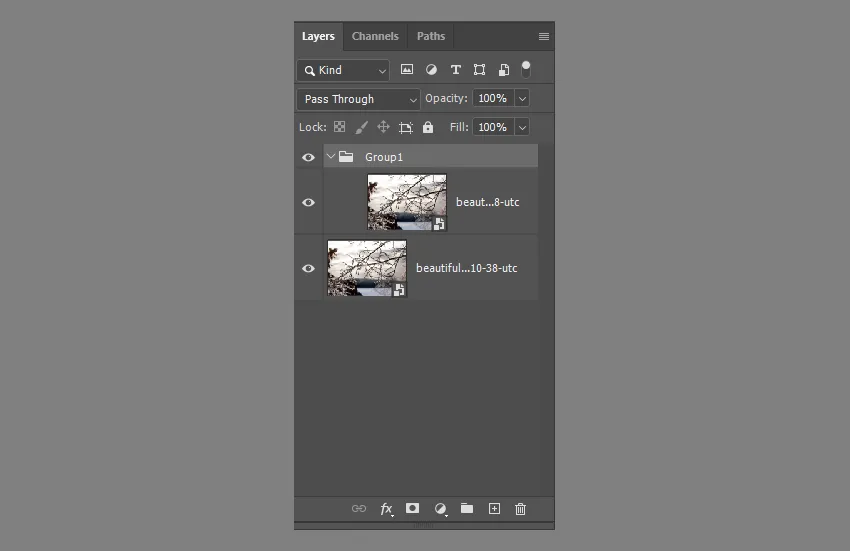Select the beaut...8-utc layer thumbnail
Screen dimensions: 850x551
(x=407, y=202)
